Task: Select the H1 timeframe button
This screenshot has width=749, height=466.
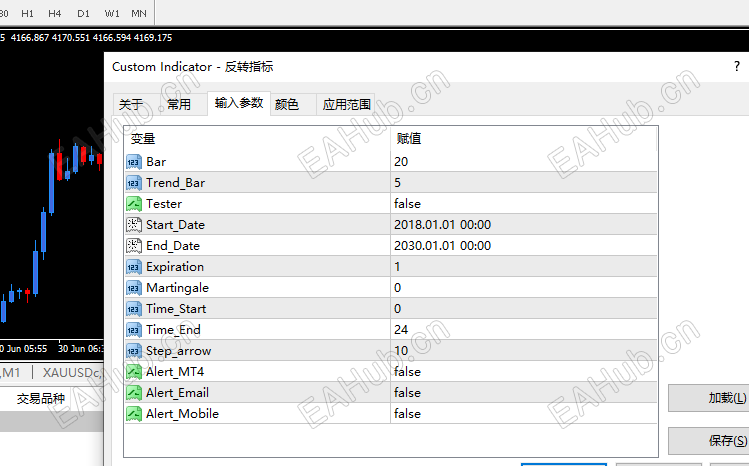Action: tap(27, 13)
